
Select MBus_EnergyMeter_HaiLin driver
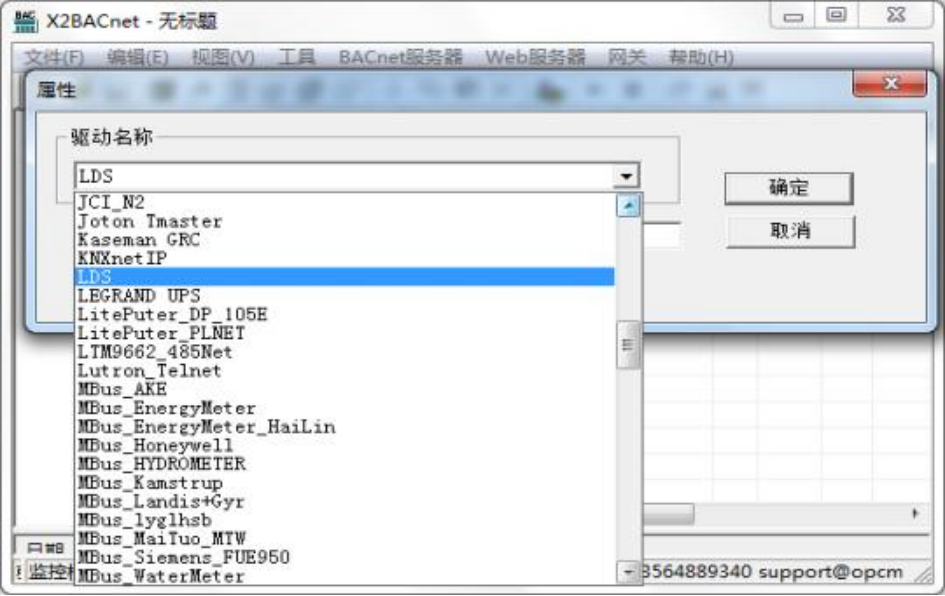click(345, 426)
